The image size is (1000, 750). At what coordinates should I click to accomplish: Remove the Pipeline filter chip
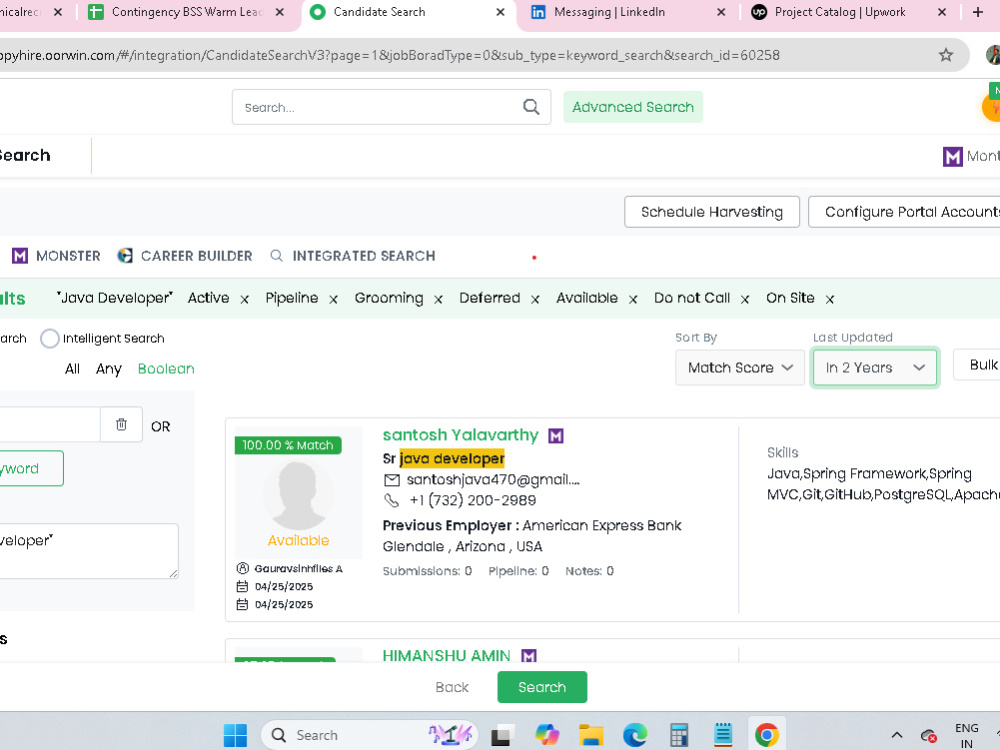coord(333,299)
